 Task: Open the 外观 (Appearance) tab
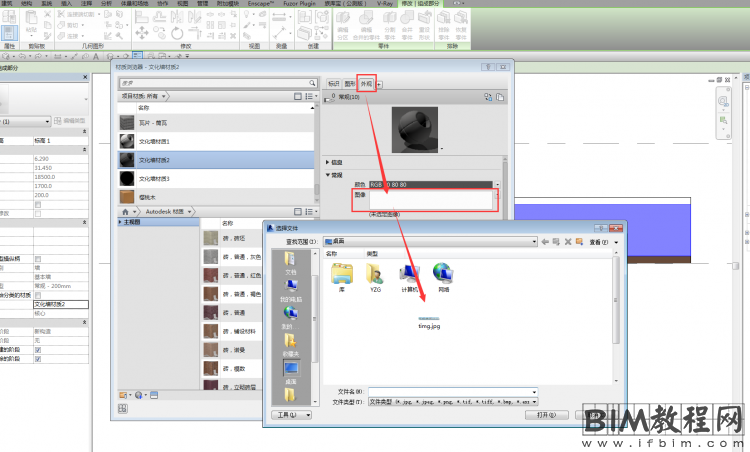pyautogui.click(x=367, y=83)
